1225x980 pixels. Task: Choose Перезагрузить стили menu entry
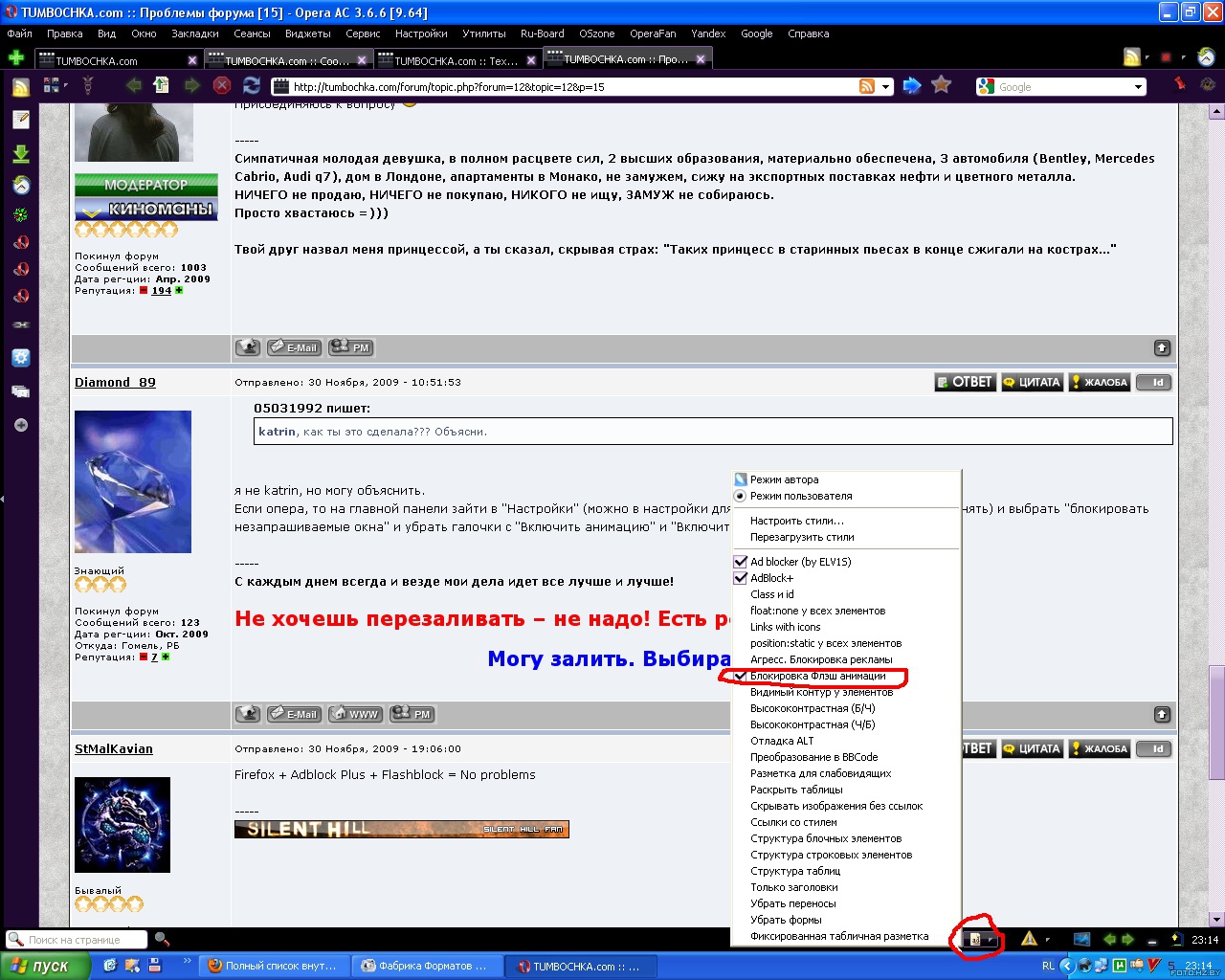click(802, 537)
